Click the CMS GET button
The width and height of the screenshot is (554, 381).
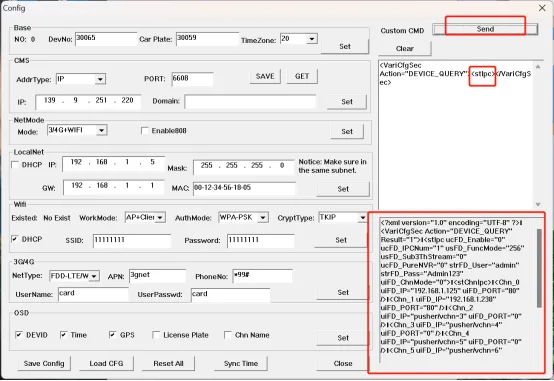pos(302,76)
